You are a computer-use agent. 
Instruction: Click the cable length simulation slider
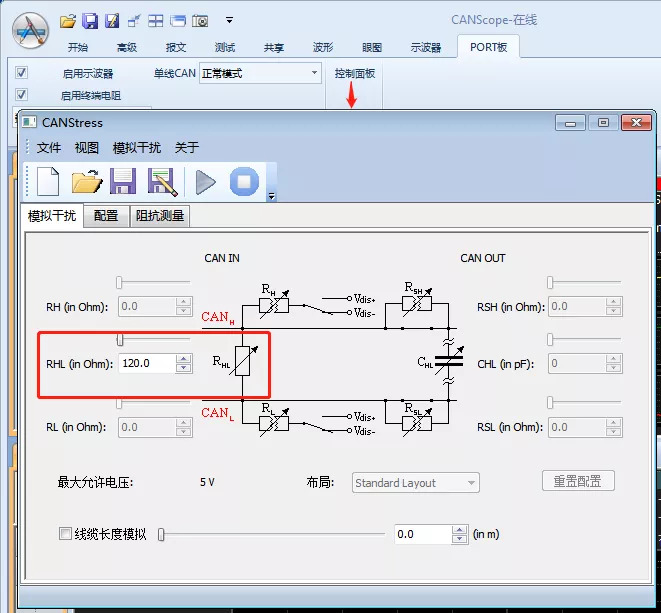coord(270,534)
